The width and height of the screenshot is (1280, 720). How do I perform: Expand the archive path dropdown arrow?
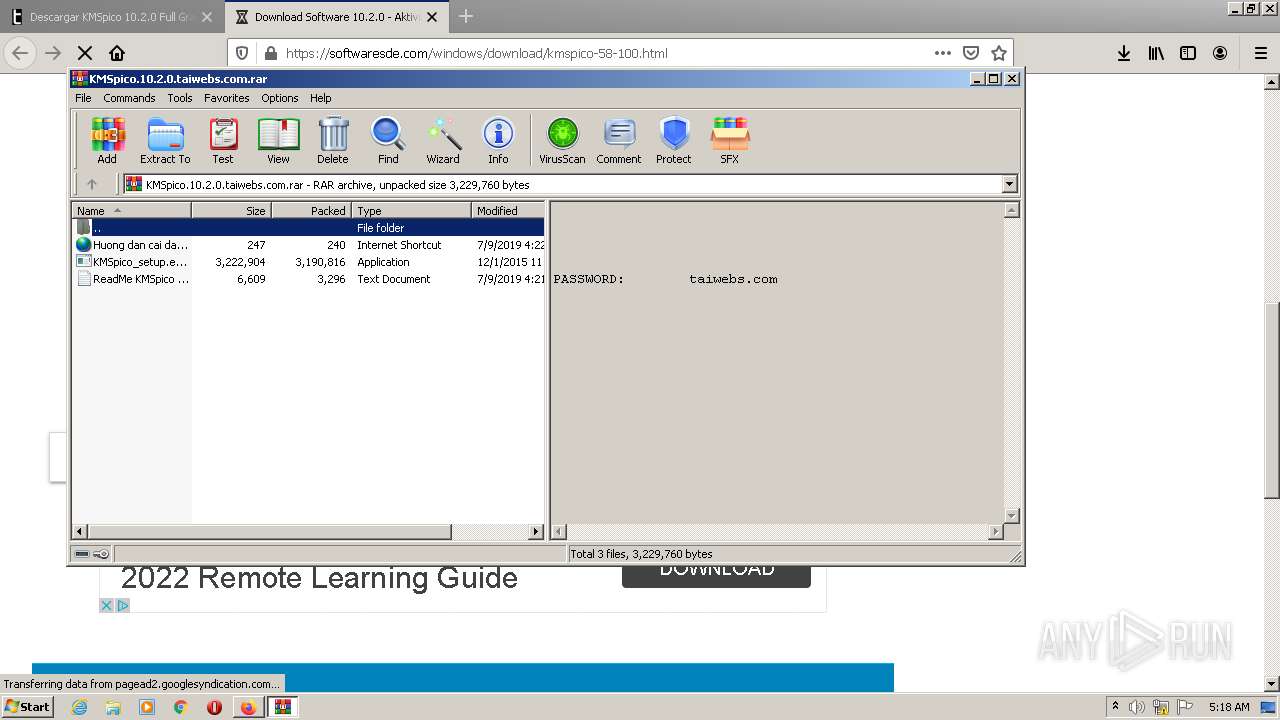coord(1009,184)
